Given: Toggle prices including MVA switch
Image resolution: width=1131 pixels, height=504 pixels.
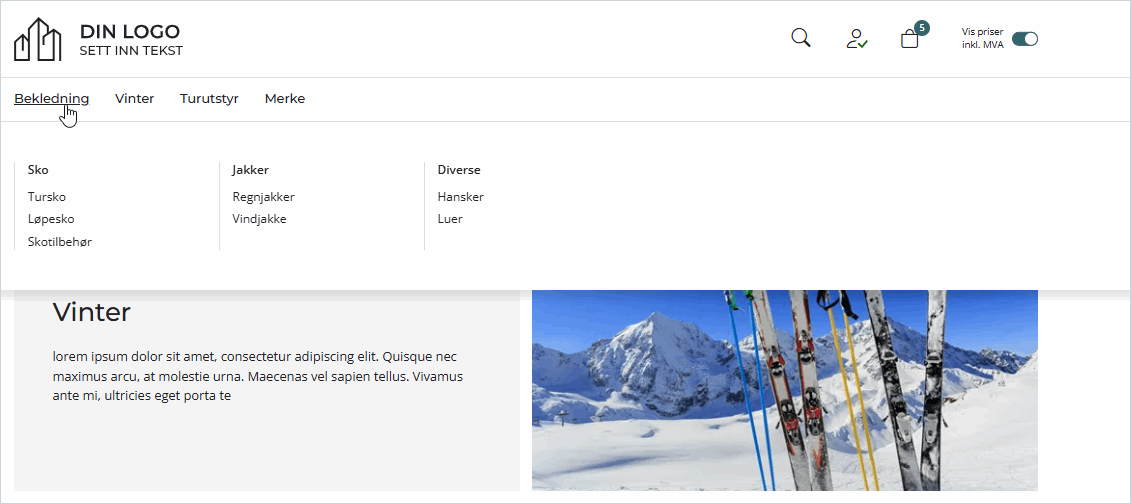Looking at the screenshot, I should [x=1025, y=39].
